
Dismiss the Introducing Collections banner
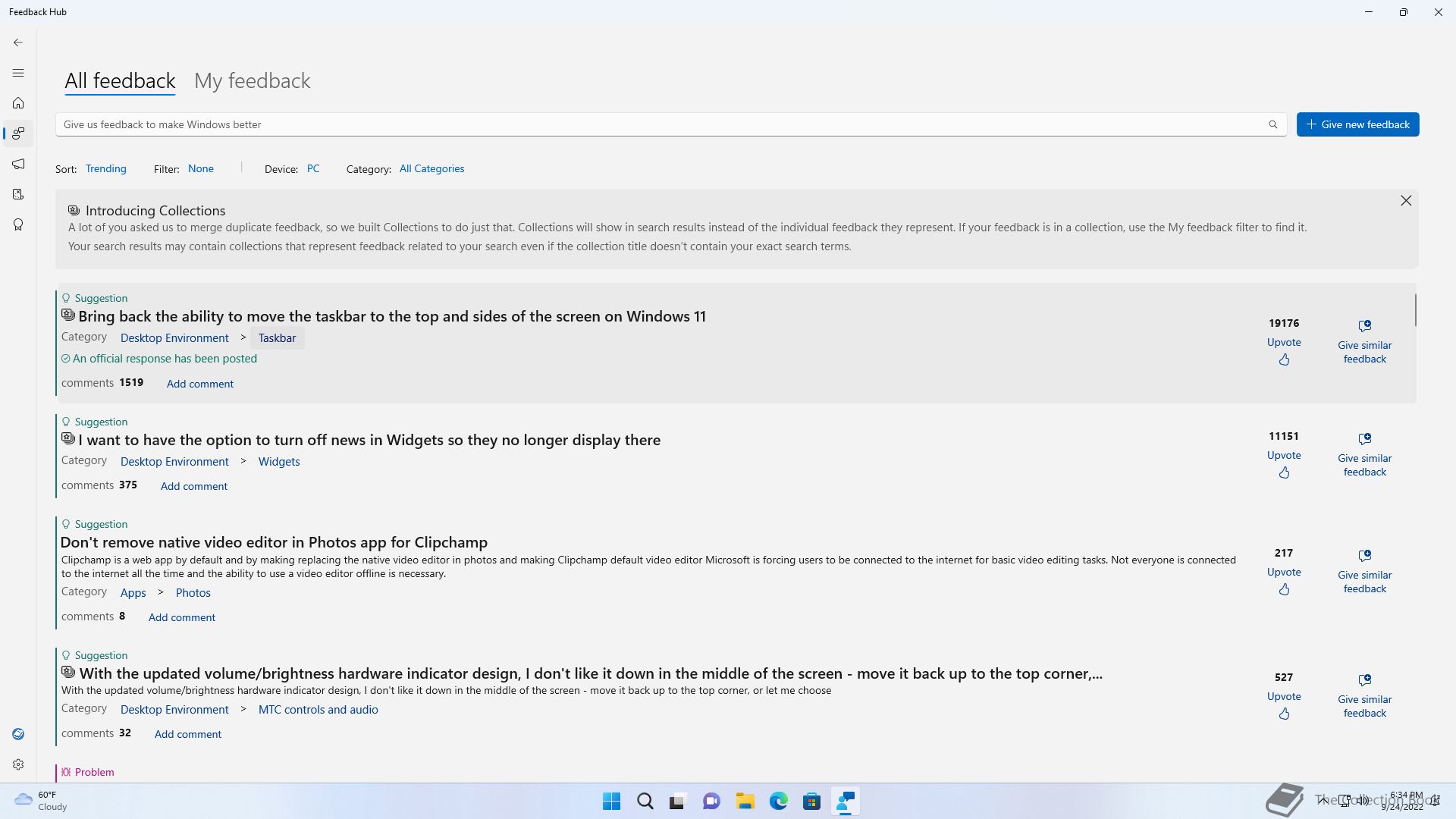[1406, 200]
